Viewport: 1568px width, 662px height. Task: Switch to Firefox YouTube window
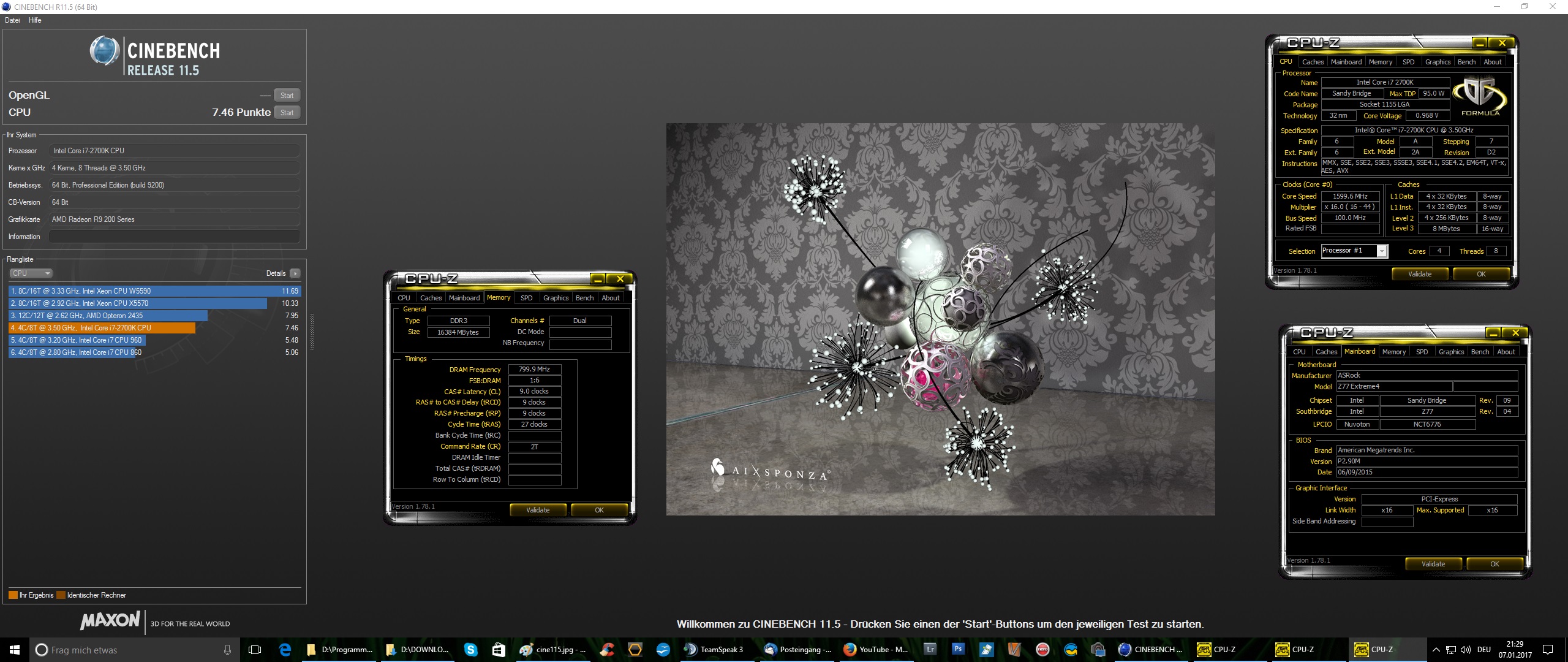pos(876,650)
